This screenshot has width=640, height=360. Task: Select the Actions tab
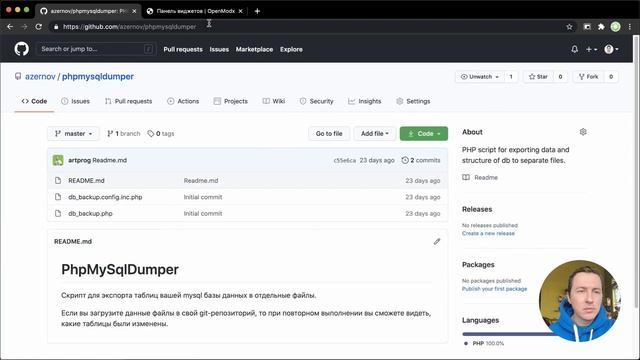[x=183, y=101]
